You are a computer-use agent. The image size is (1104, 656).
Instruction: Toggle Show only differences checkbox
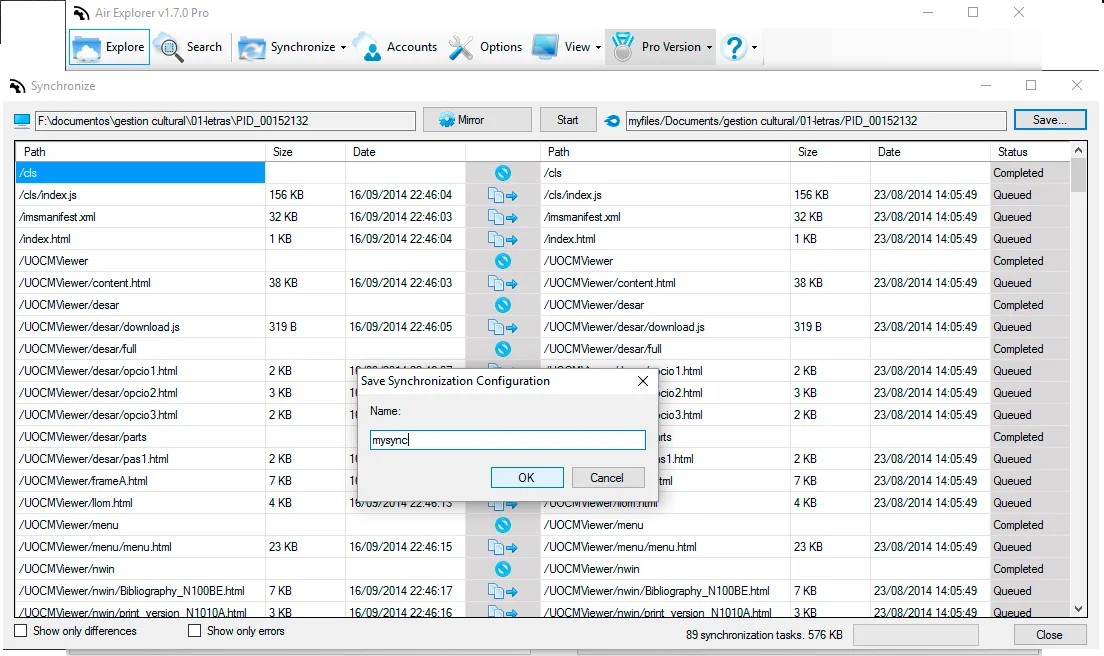coord(21,631)
